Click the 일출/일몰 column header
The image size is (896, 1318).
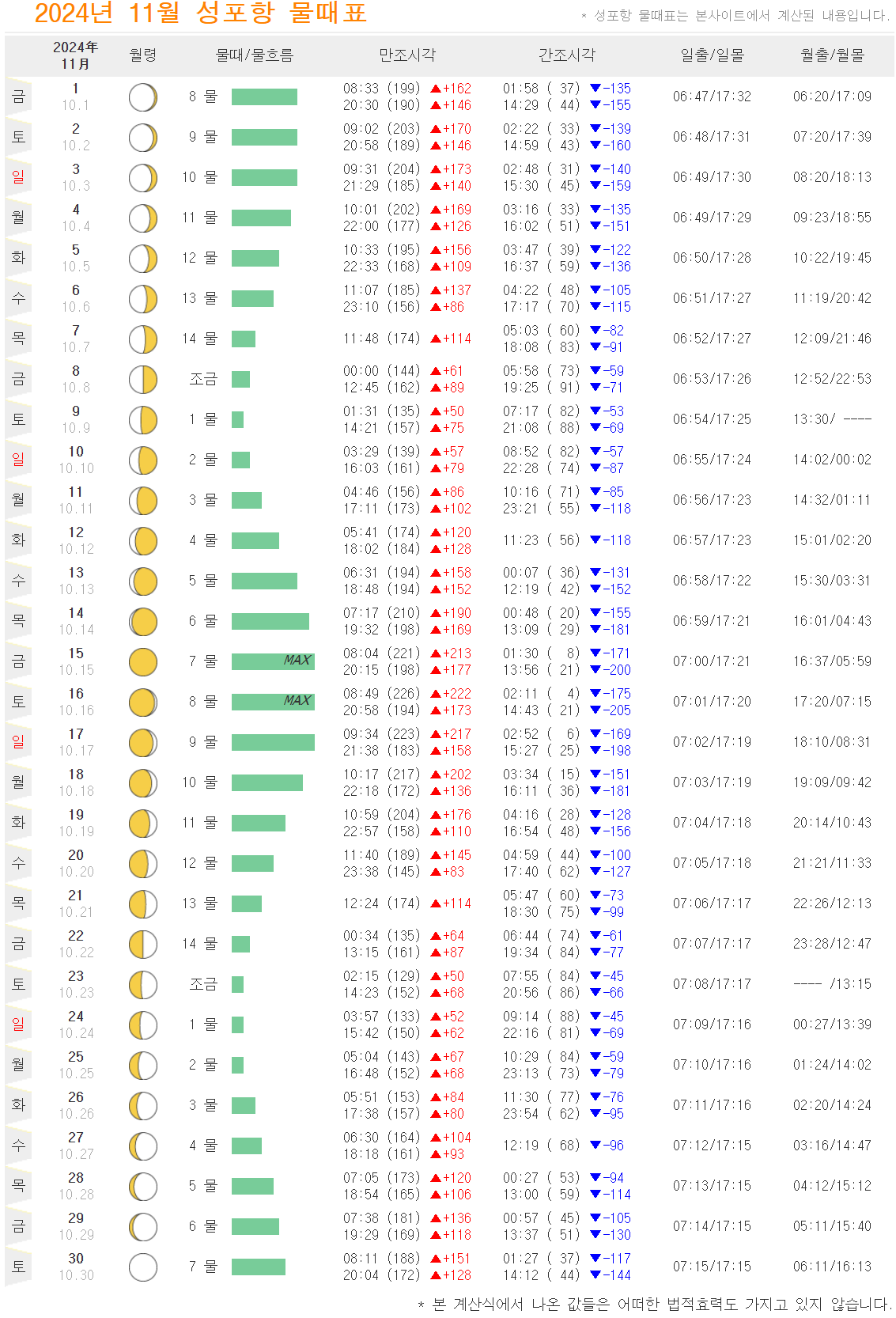tap(713, 55)
